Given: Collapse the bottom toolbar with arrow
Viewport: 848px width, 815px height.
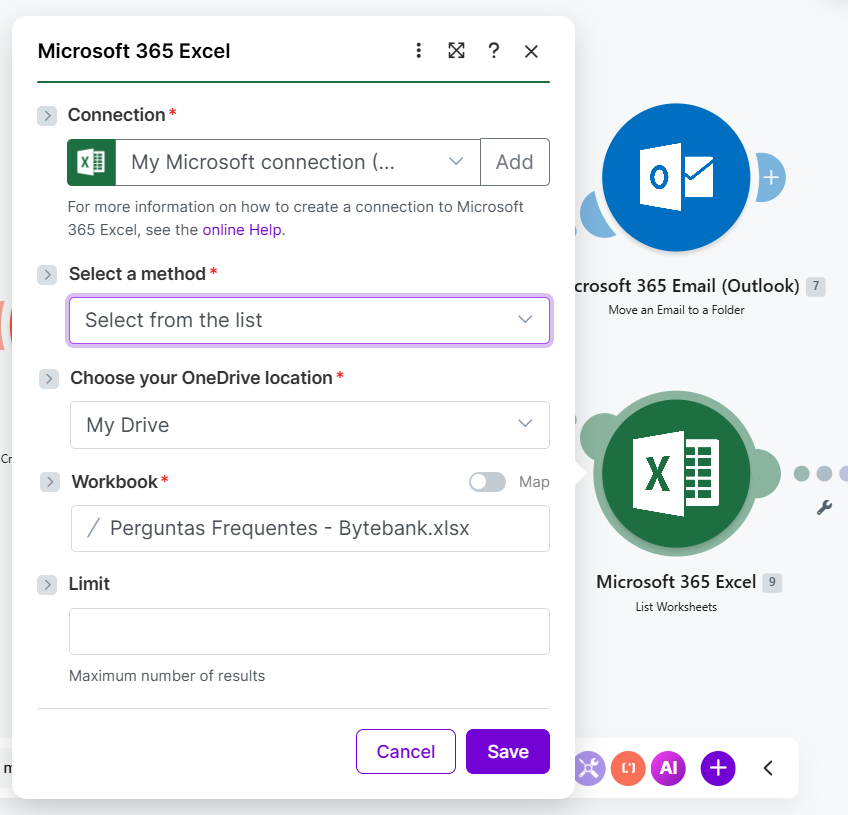Looking at the screenshot, I should 768,768.
